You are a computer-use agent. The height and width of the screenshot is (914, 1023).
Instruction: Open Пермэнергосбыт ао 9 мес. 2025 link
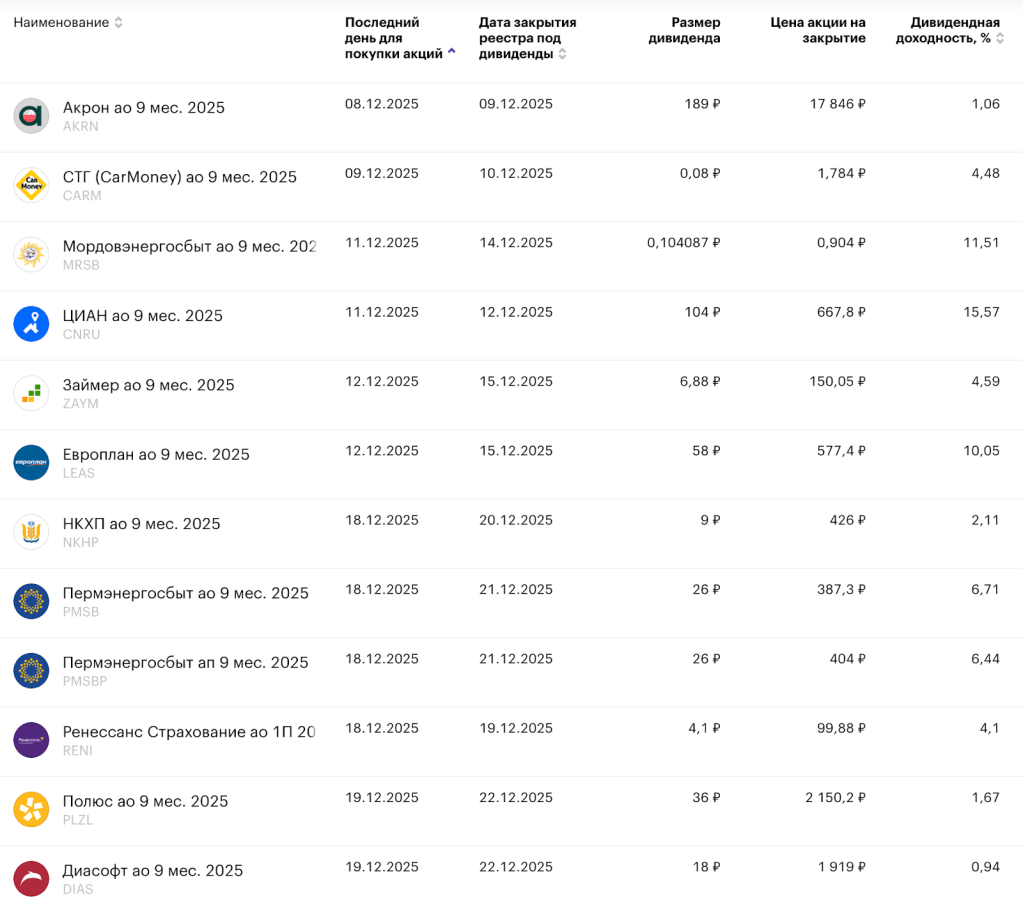[x=185, y=593]
